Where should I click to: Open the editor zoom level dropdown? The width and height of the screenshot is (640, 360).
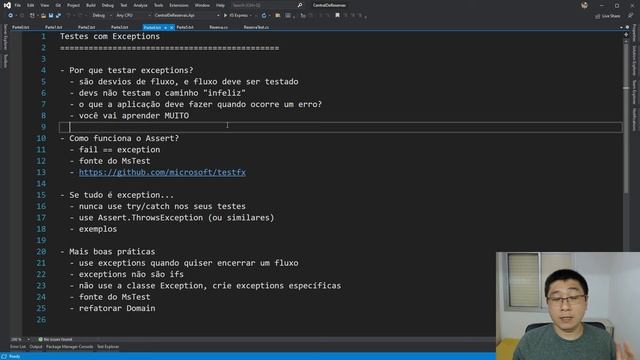point(20,339)
